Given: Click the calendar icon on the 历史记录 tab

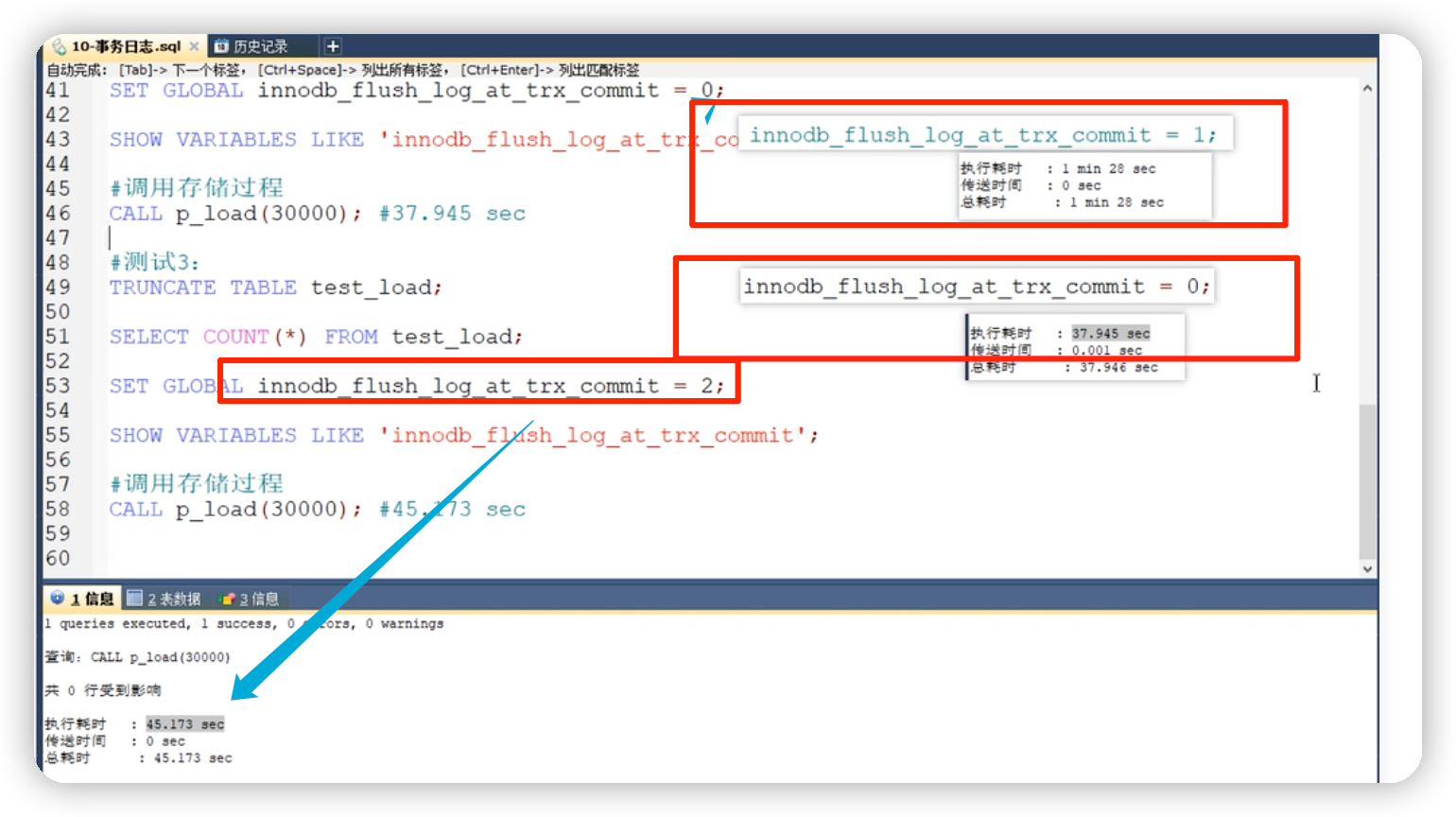Looking at the screenshot, I should tap(220, 44).
